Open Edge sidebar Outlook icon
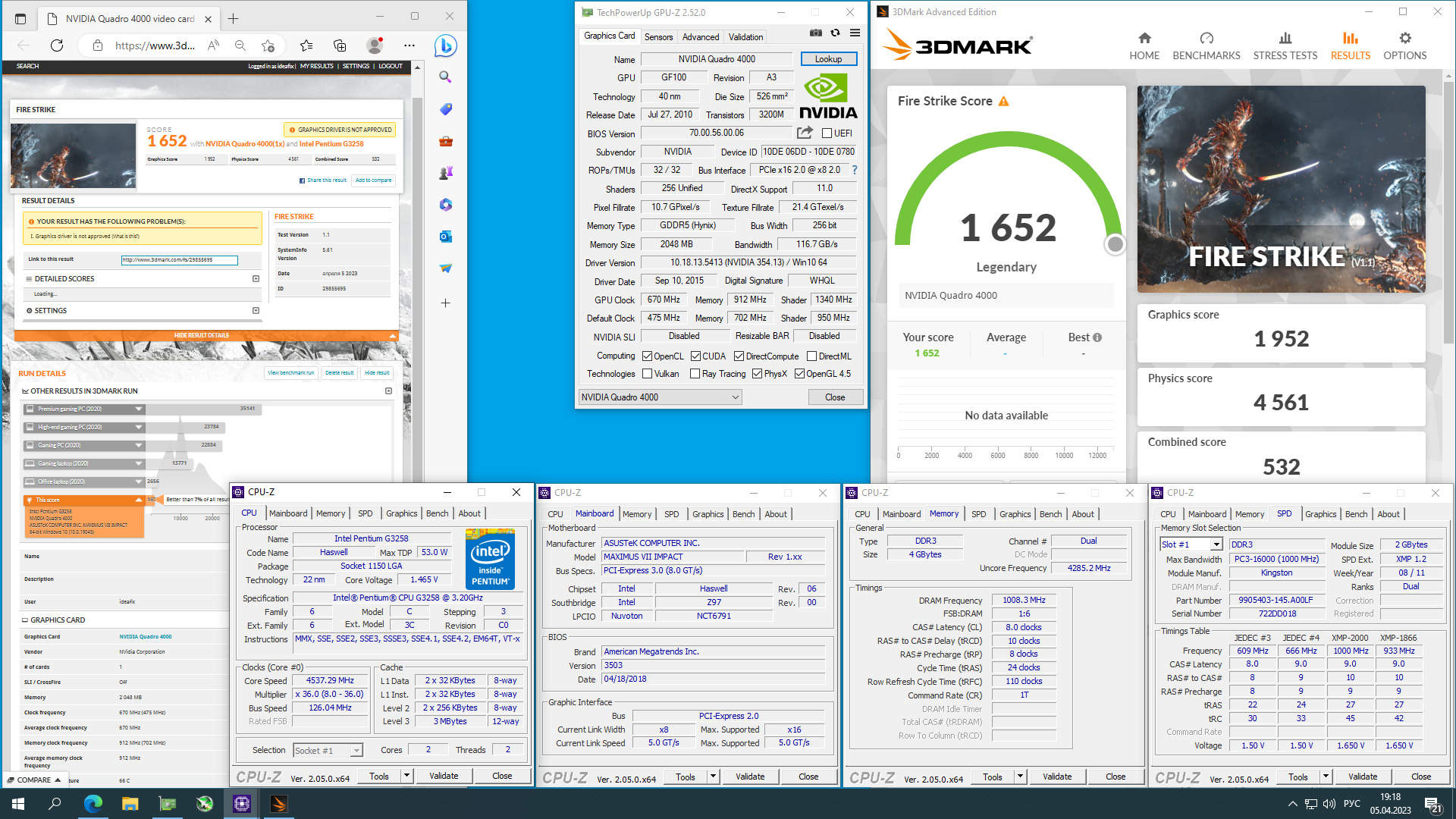This screenshot has height=819, width=1456. point(446,237)
